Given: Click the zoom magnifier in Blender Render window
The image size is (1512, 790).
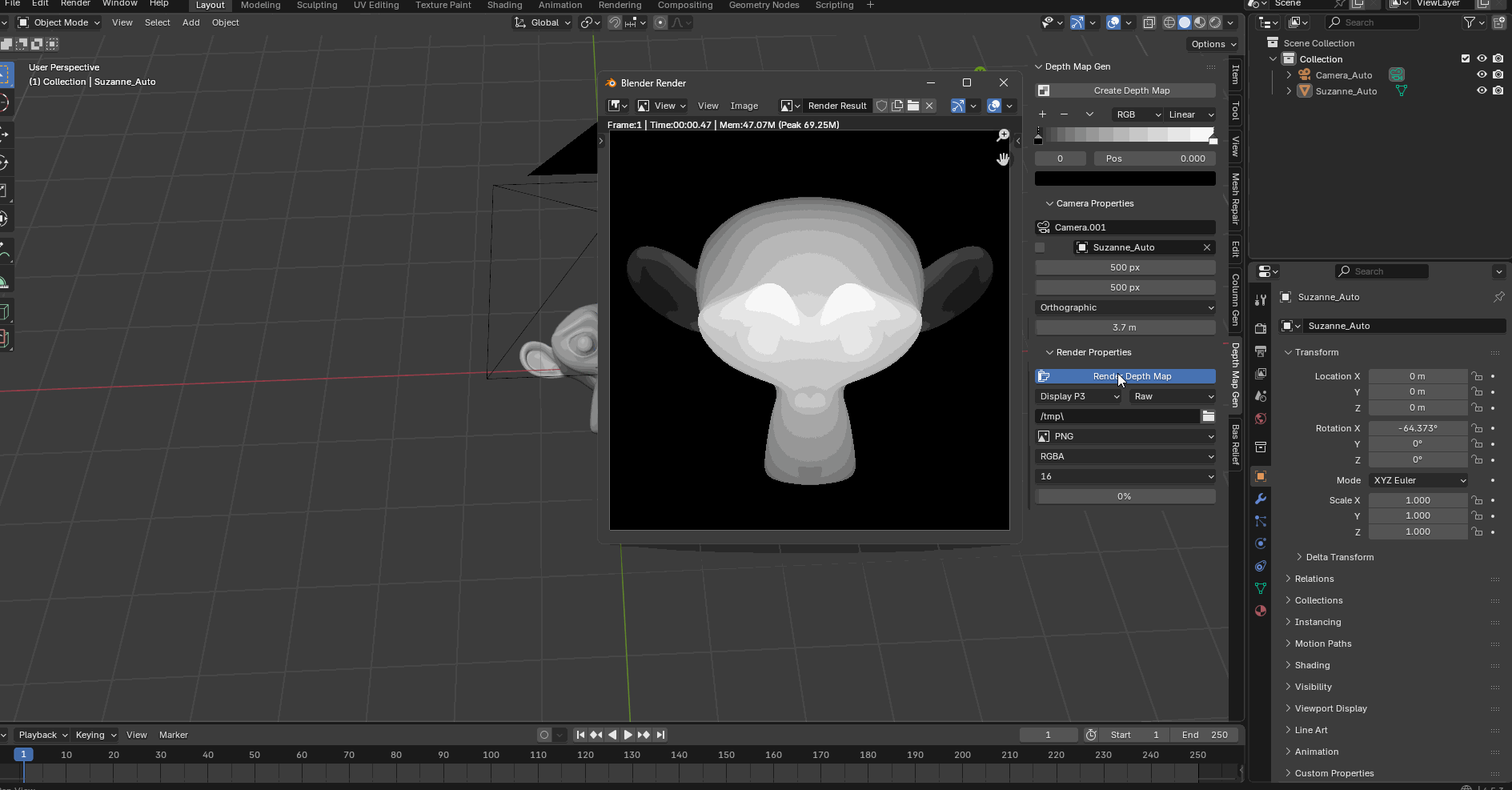Looking at the screenshot, I should pos(1003,136).
